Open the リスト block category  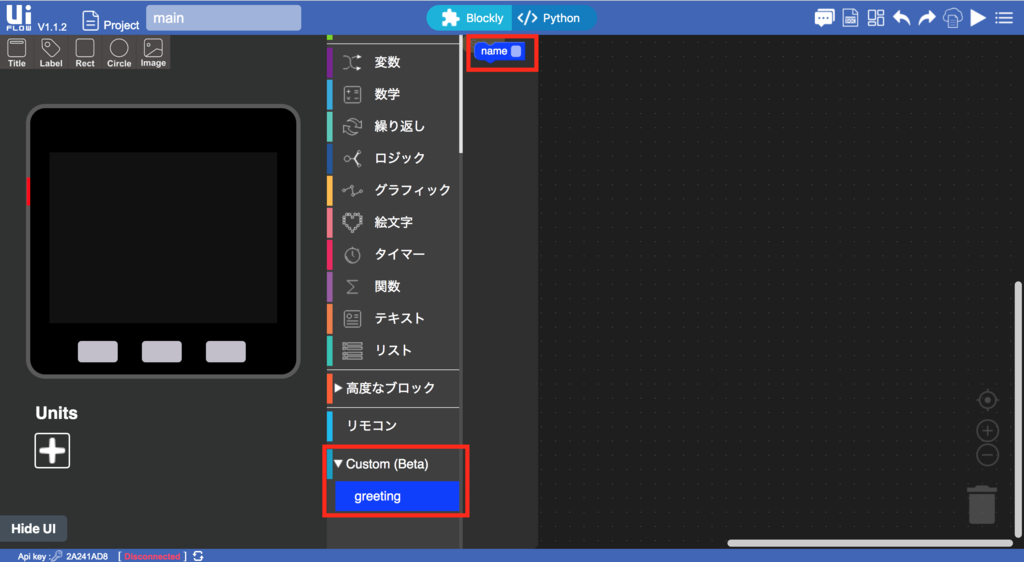point(393,350)
